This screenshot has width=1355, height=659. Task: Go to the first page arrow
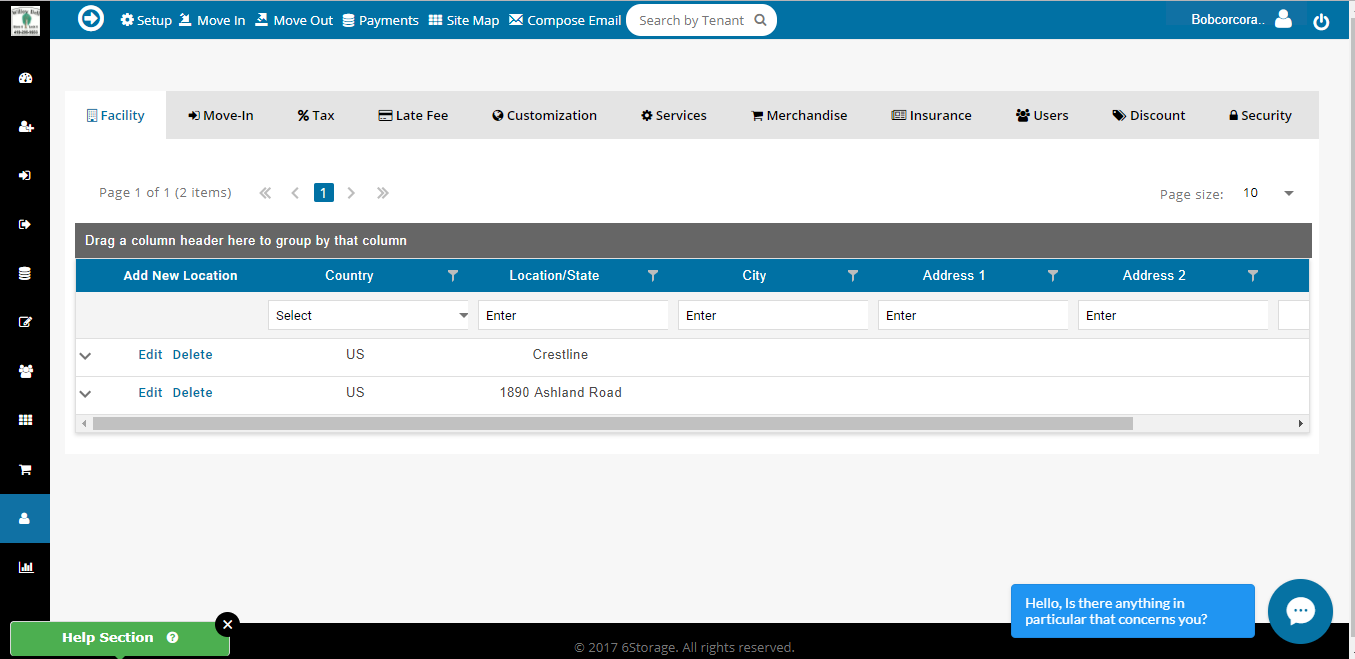pos(265,193)
